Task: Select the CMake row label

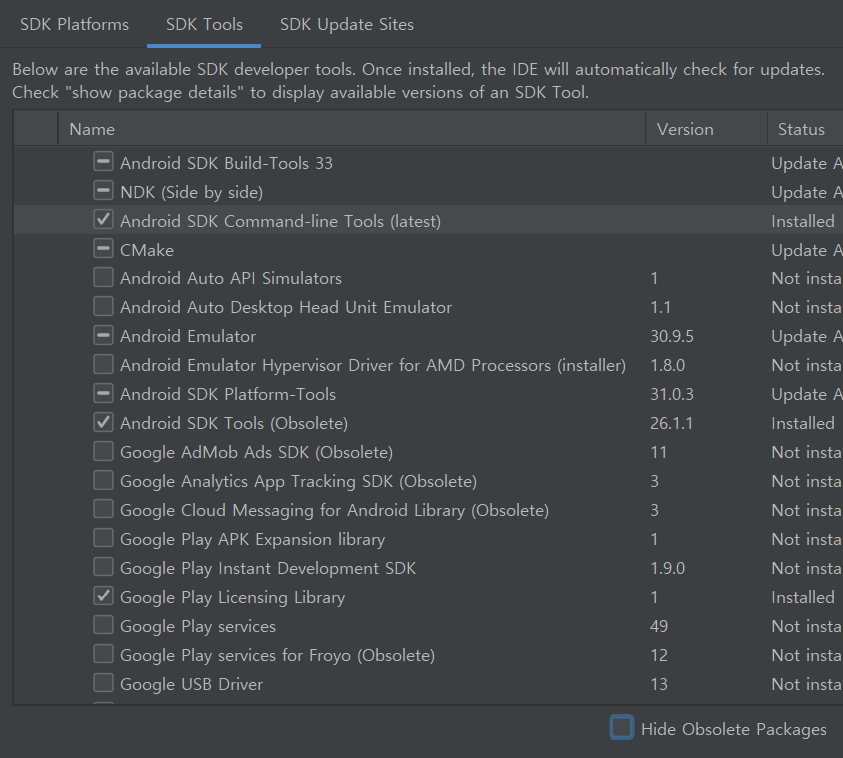Action: click(x=147, y=251)
